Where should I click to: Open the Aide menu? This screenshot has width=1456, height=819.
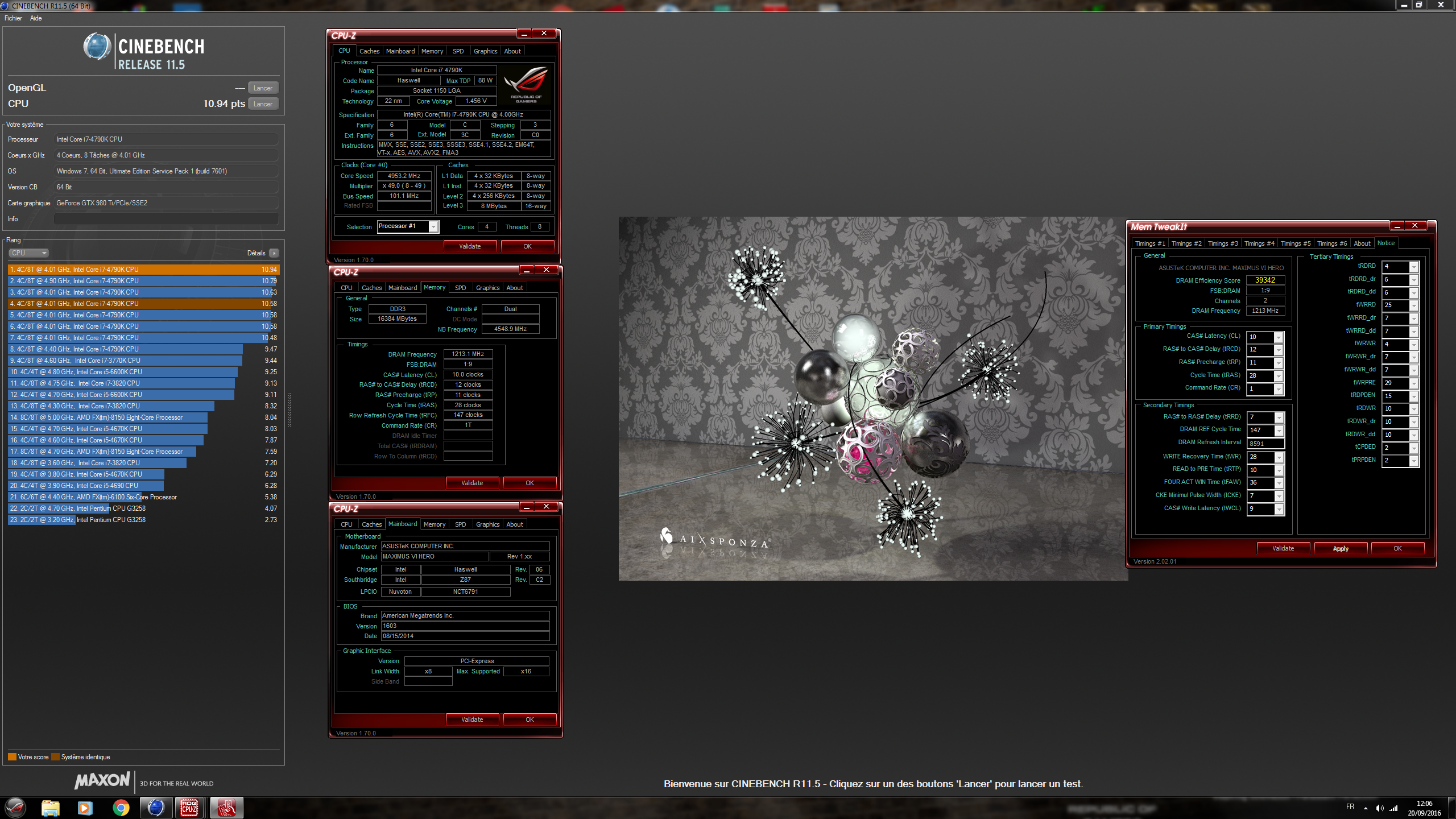pyautogui.click(x=36, y=18)
